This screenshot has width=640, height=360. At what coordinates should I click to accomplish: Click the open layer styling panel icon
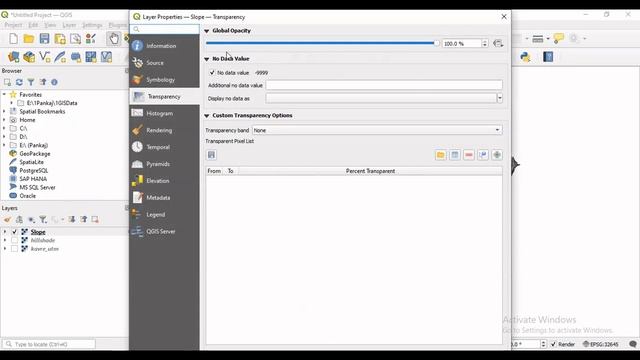pos(7,220)
